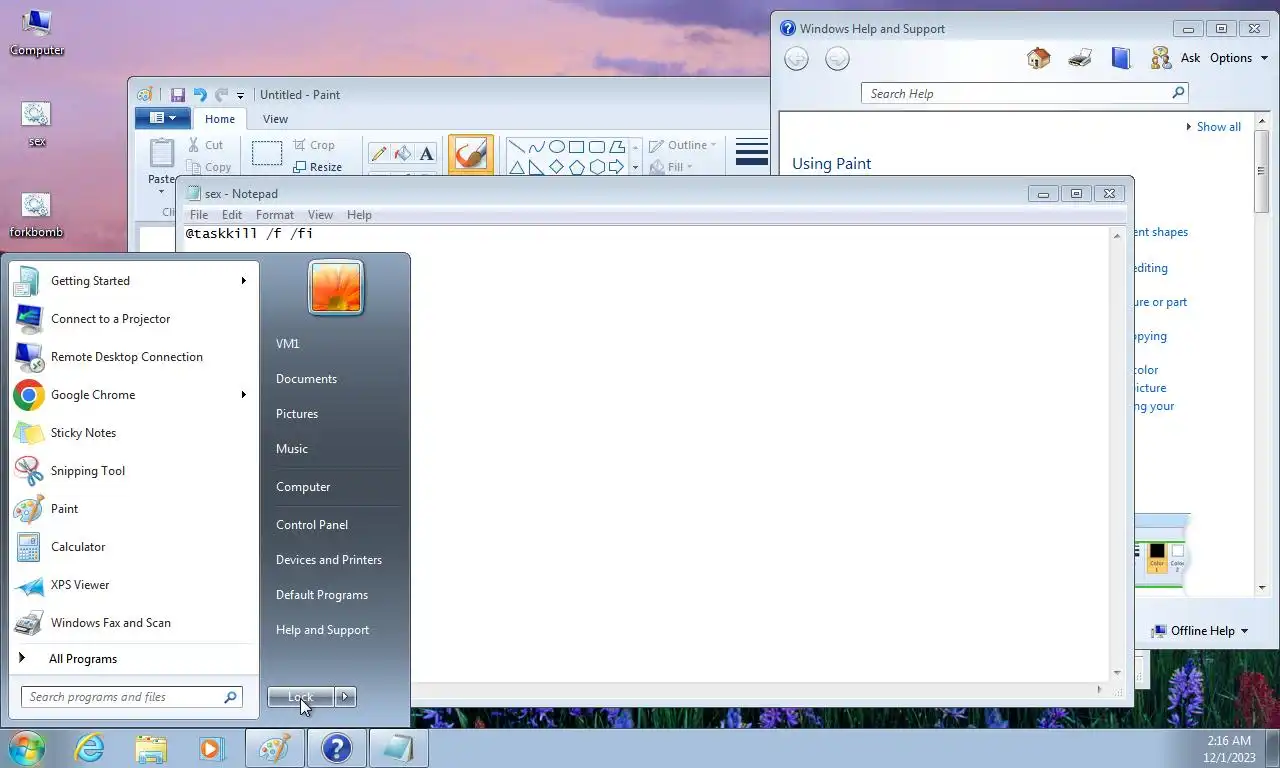Click the Windows Start orb
Viewport: 1280px width, 768px height.
[x=27, y=748]
